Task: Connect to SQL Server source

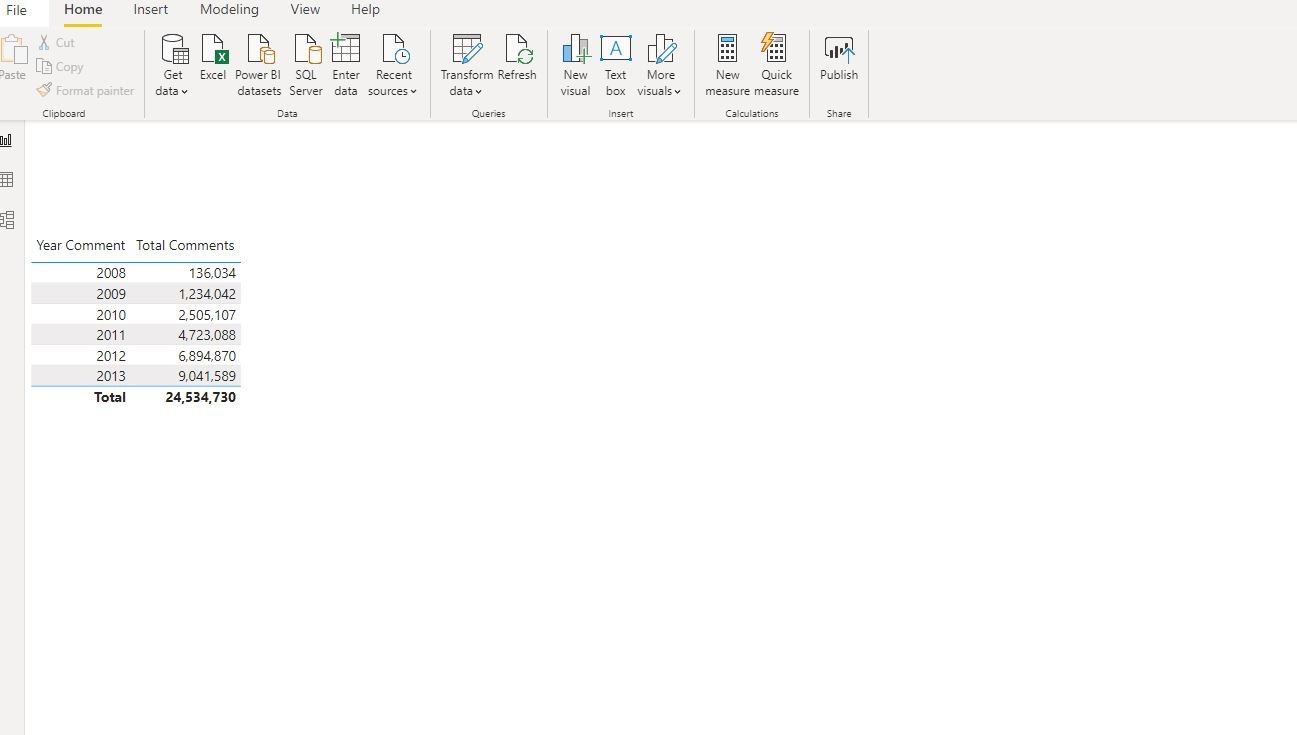Action: tap(306, 66)
